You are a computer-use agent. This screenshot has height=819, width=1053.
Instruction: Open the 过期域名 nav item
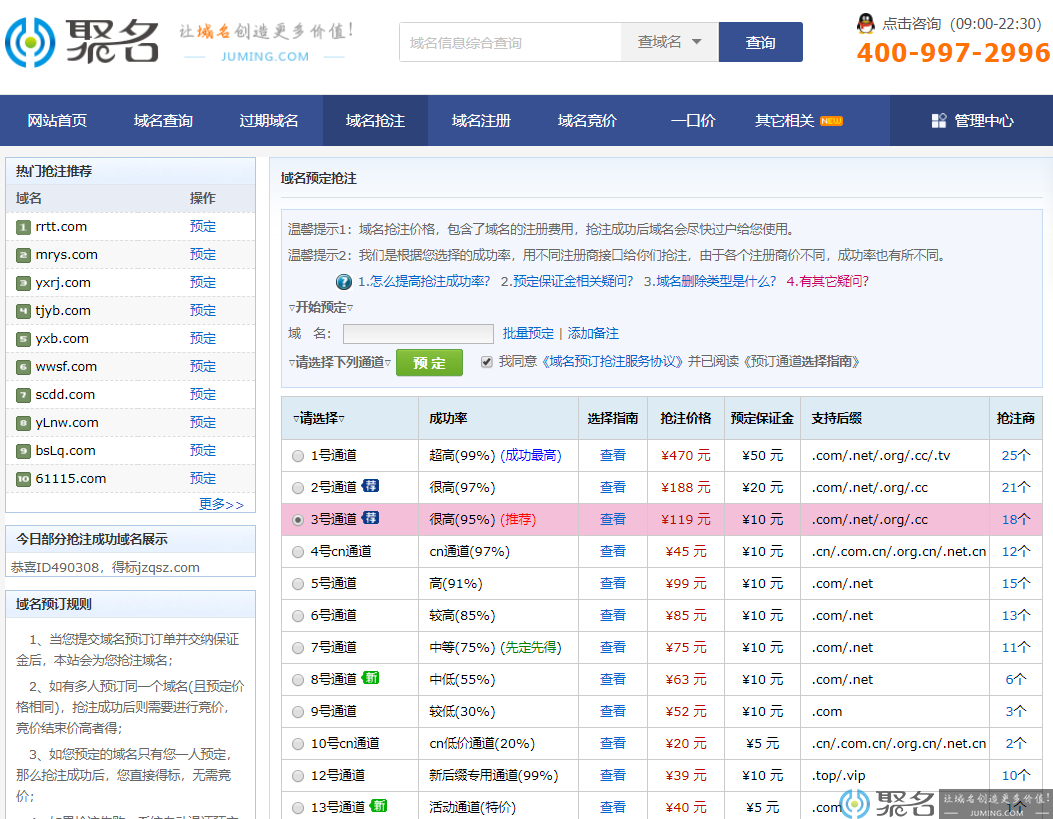(269, 121)
